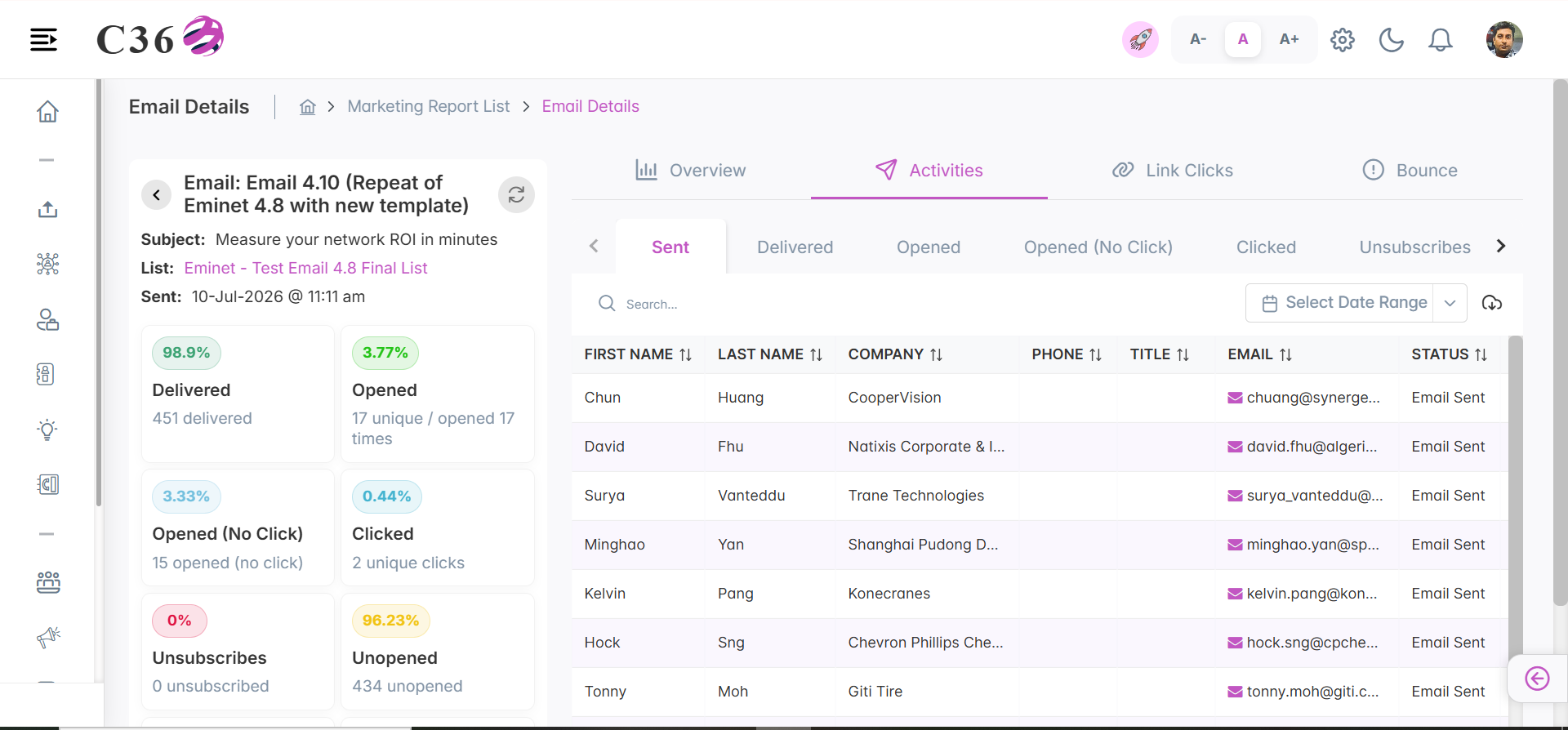The height and width of the screenshot is (730, 1568).
Task: Go to Home in left sidebar
Action: click(47, 111)
